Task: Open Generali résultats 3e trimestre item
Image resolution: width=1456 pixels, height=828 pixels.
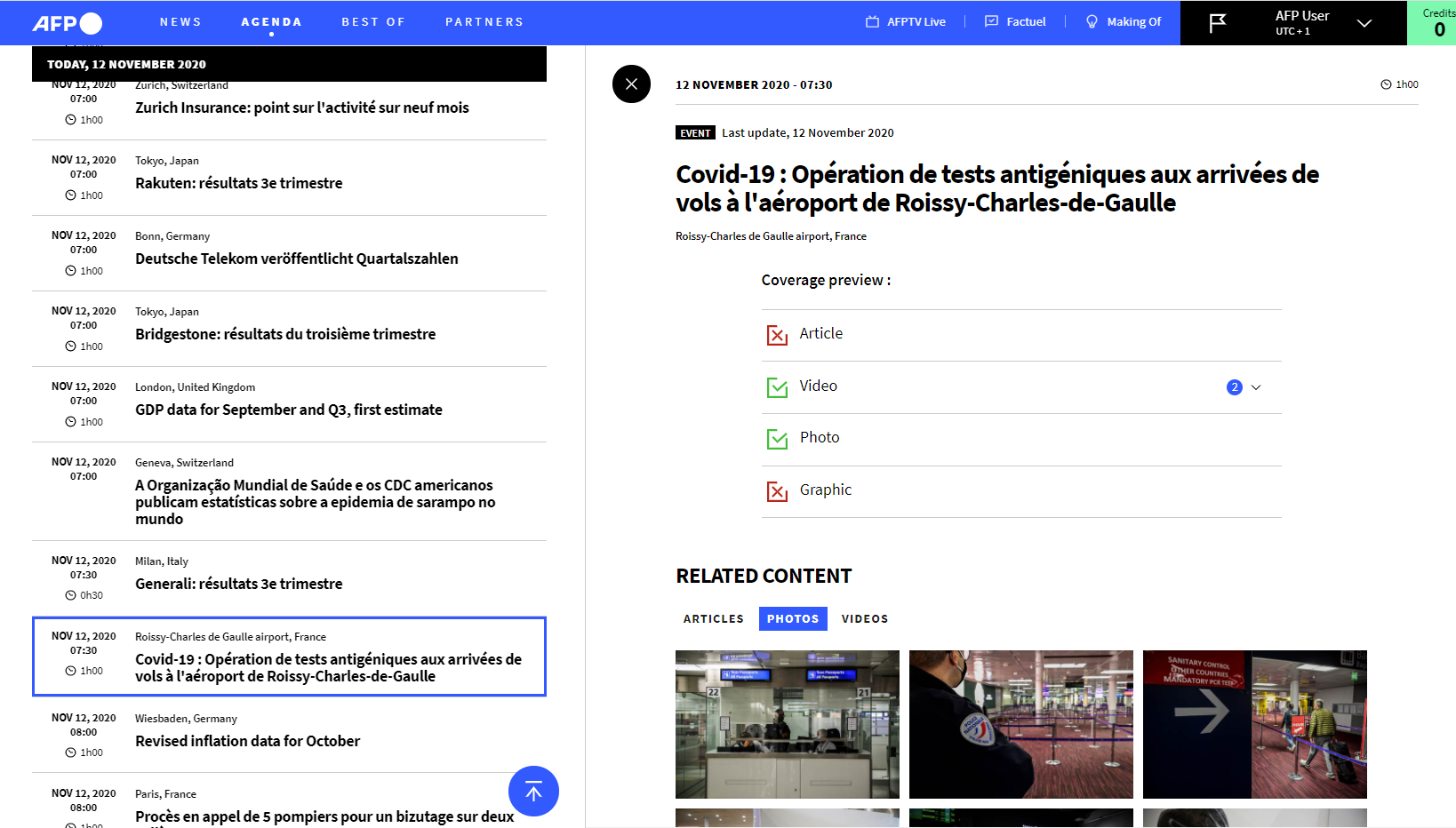Action: click(x=239, y=584)
